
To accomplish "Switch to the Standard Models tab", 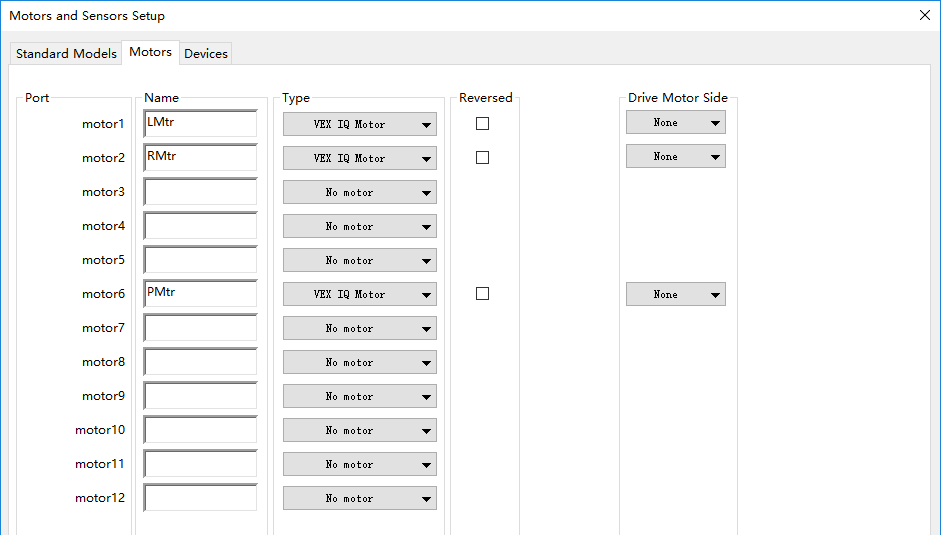I will [66, 54].
